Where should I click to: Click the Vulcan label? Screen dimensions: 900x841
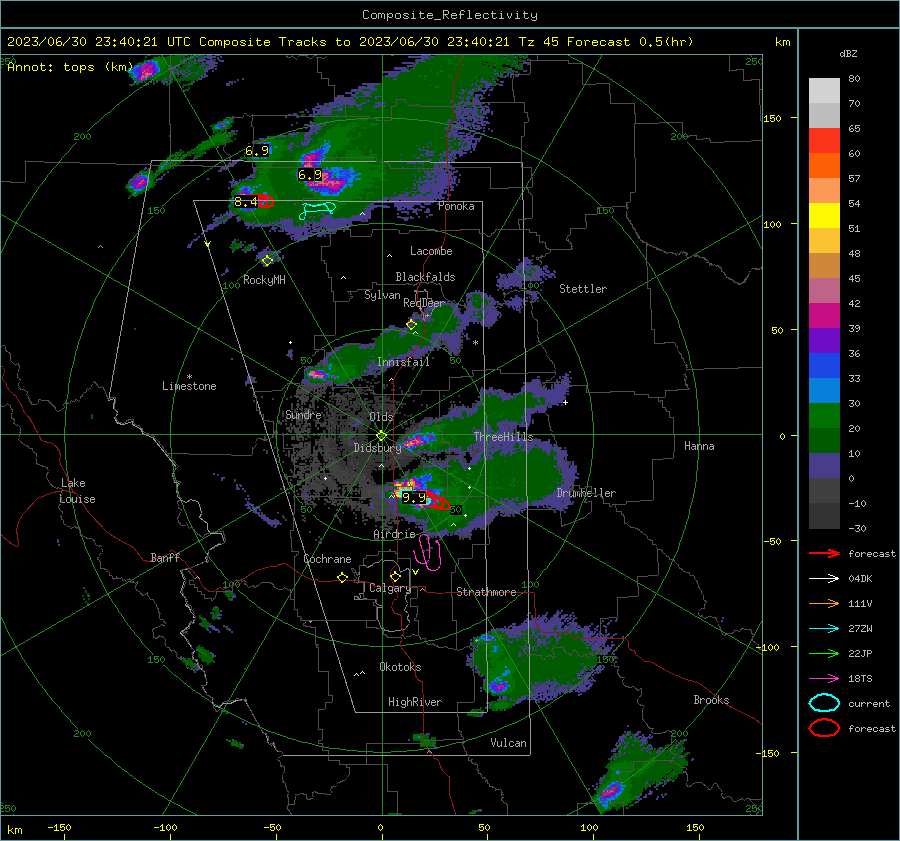click(508, 743)
